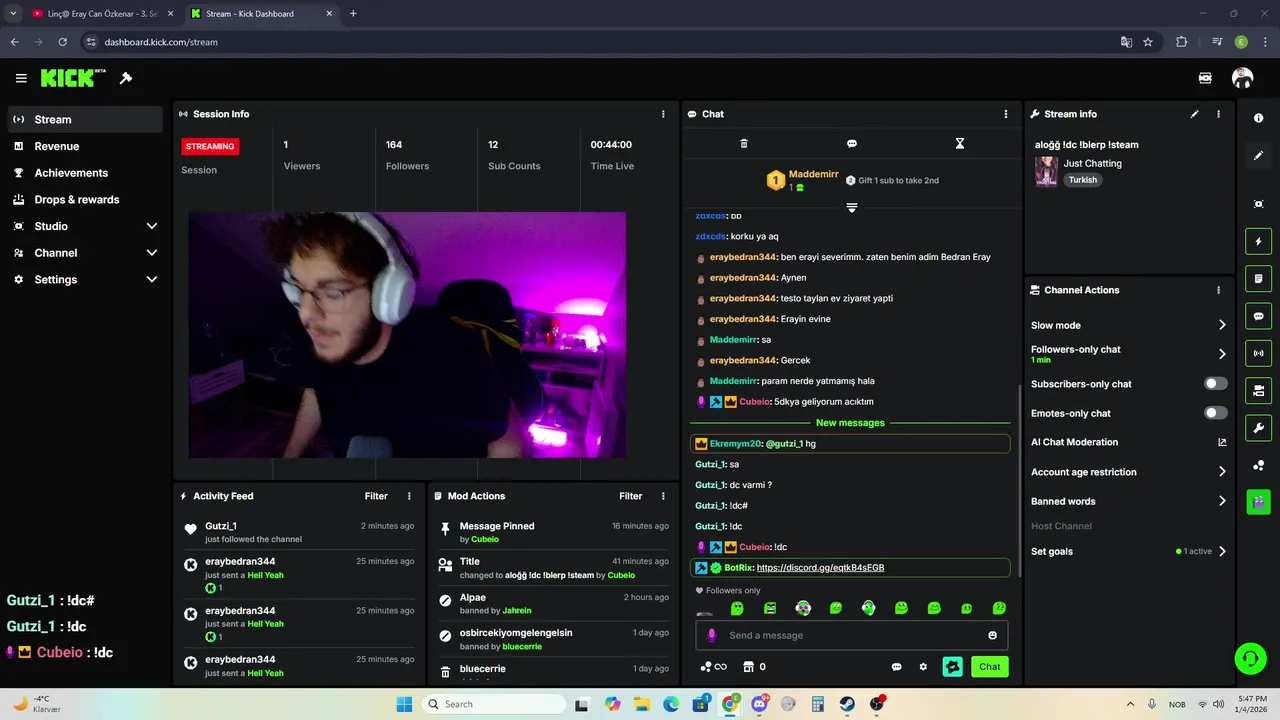This screenshot has height=720, width=1280.
Task: Open Account age restriction options
Action: click(x=1129, y=472)
